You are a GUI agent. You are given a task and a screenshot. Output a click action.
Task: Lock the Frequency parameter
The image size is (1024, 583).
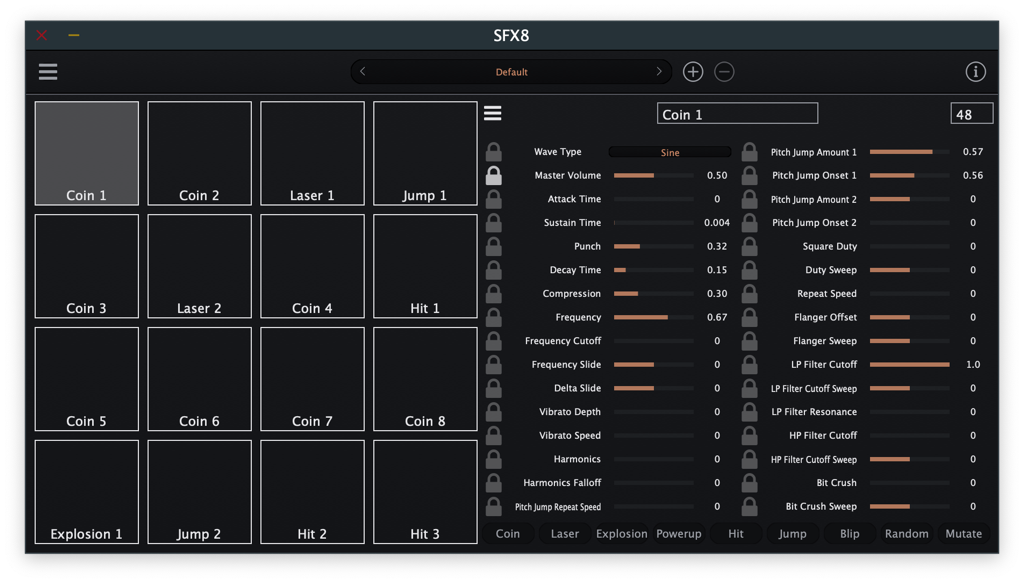494,318
